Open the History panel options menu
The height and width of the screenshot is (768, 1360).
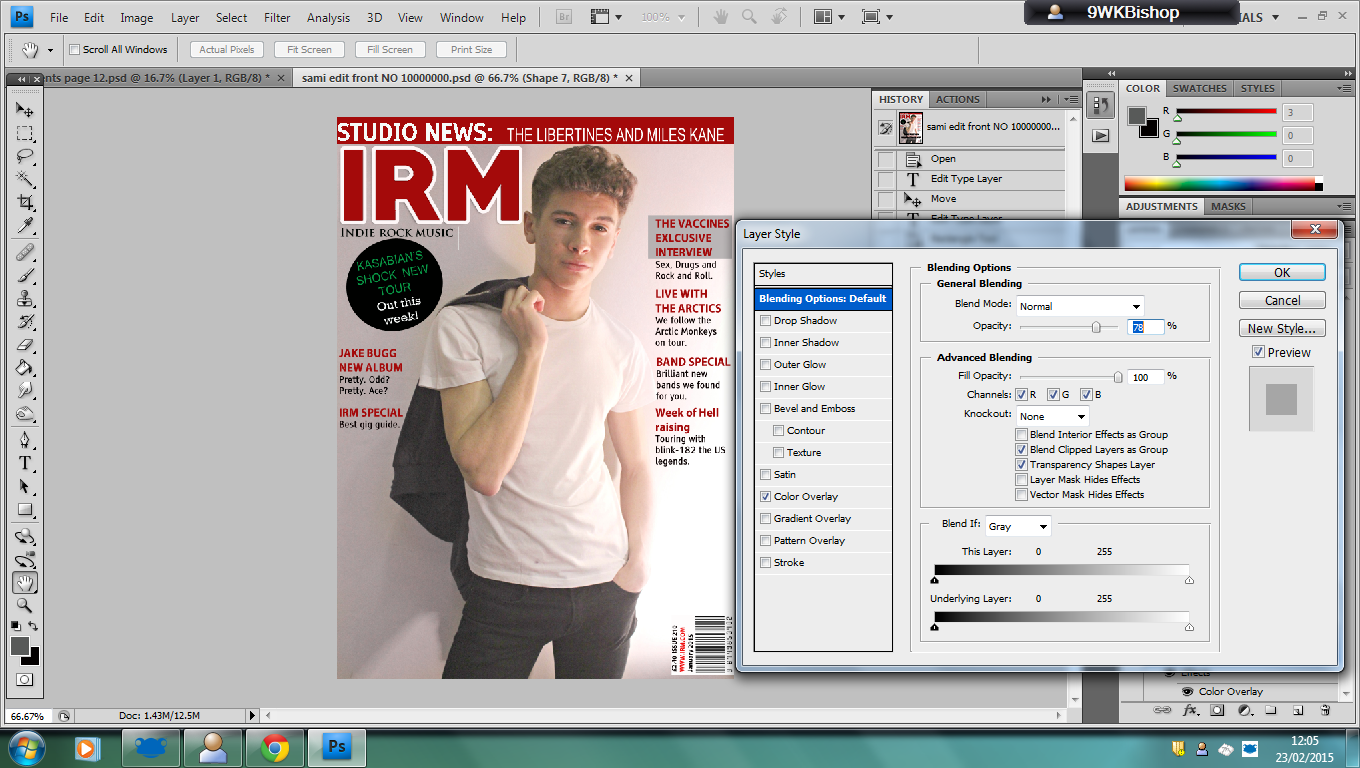(x=1071, y=99)
